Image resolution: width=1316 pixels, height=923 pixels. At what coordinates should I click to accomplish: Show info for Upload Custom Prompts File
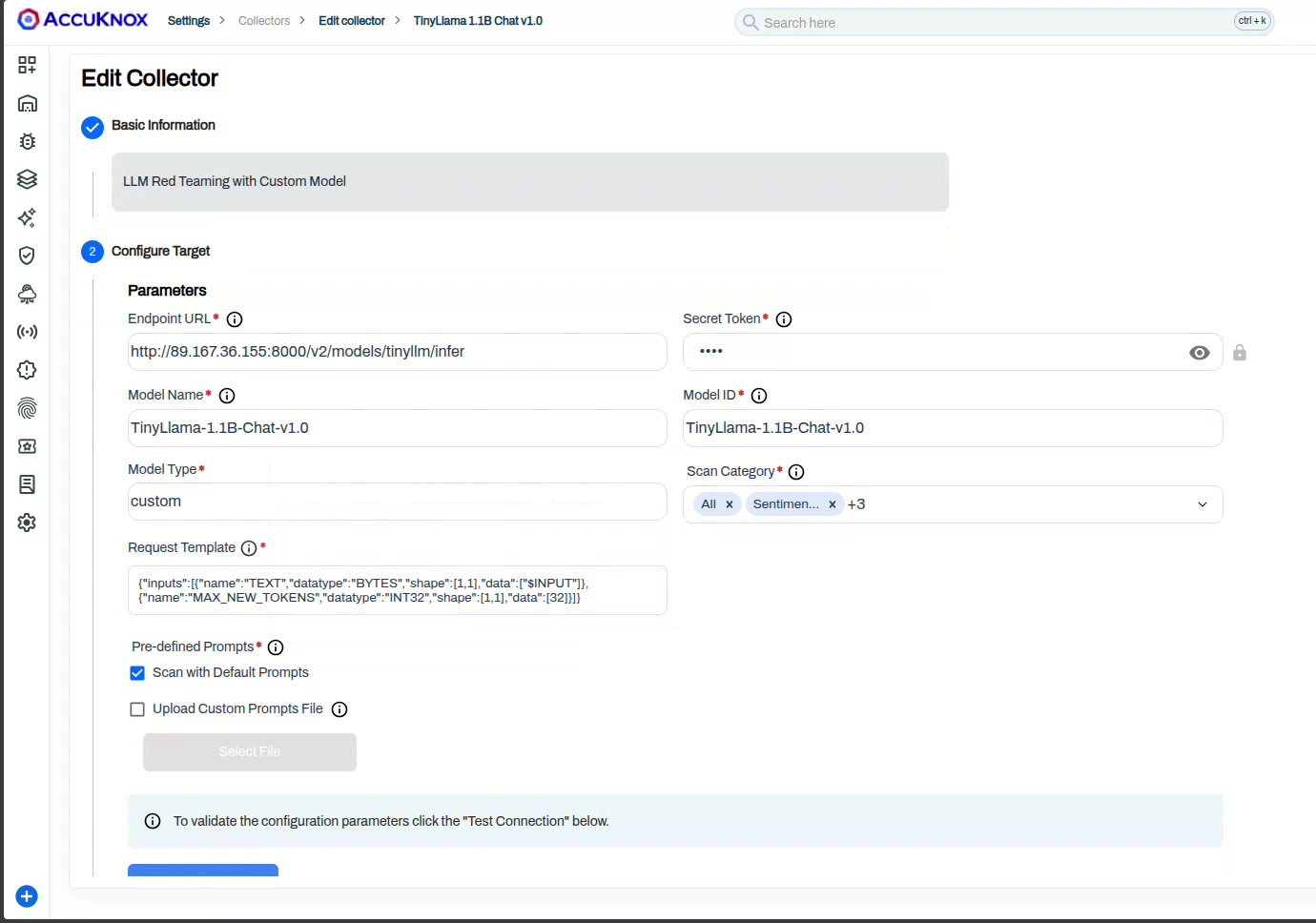[x=339, y=709]
